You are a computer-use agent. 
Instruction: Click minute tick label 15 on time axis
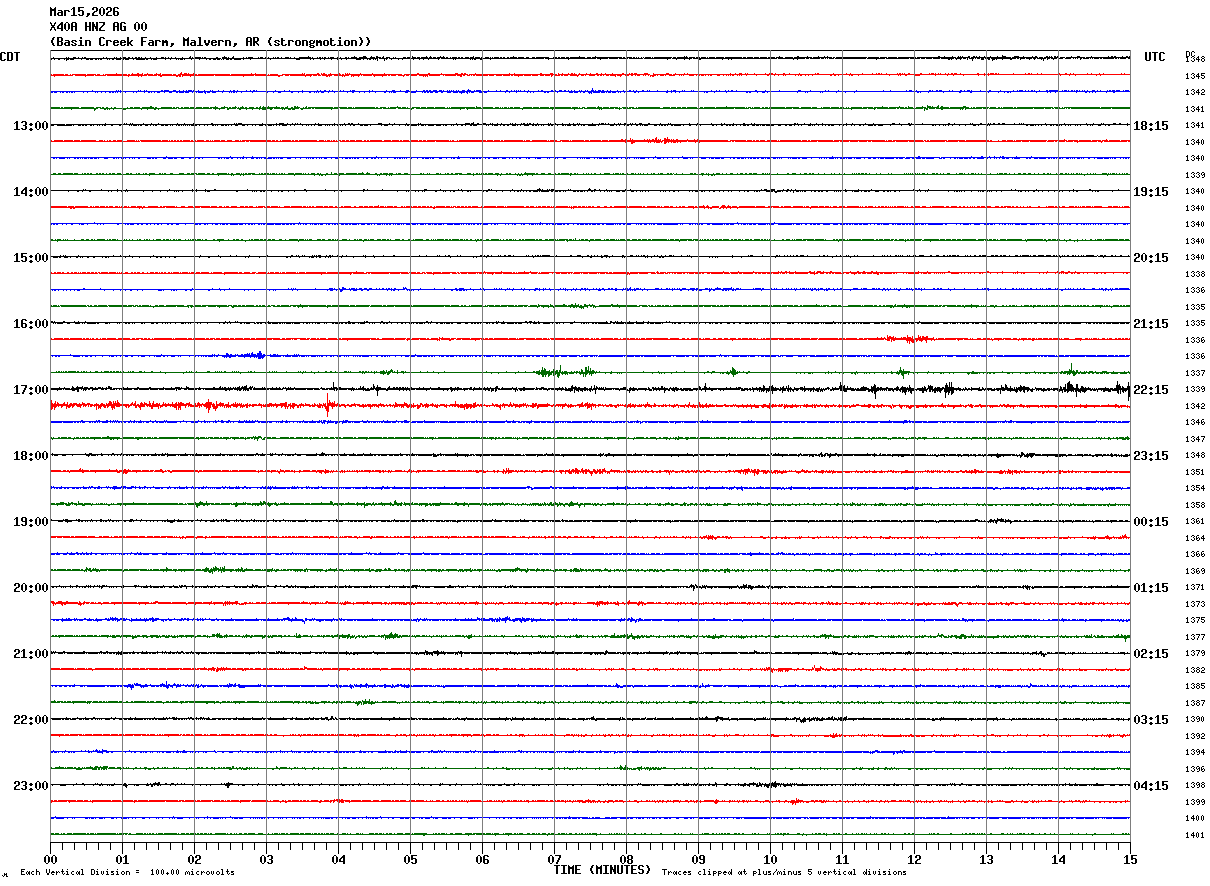(1130, 859)
